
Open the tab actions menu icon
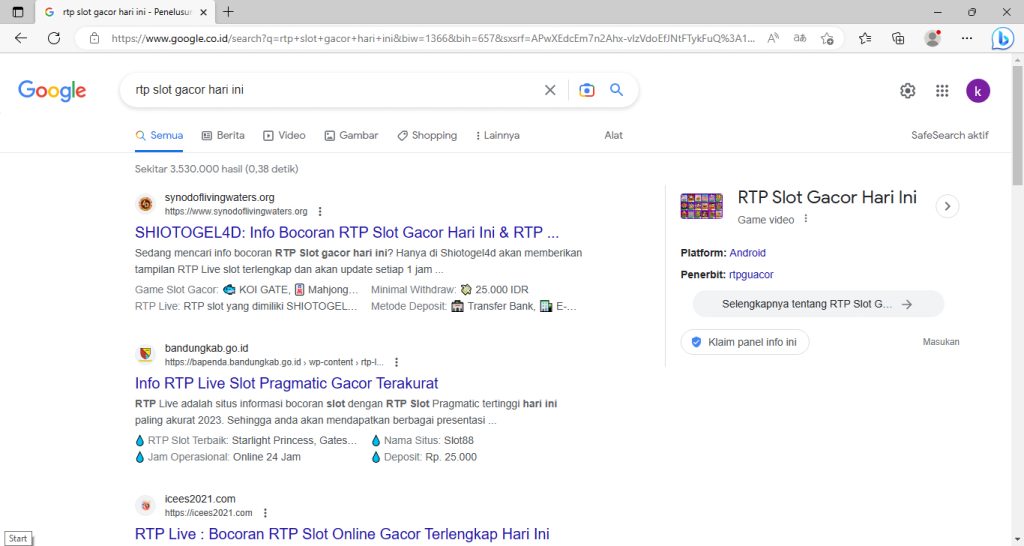click(x=18, y=12)
